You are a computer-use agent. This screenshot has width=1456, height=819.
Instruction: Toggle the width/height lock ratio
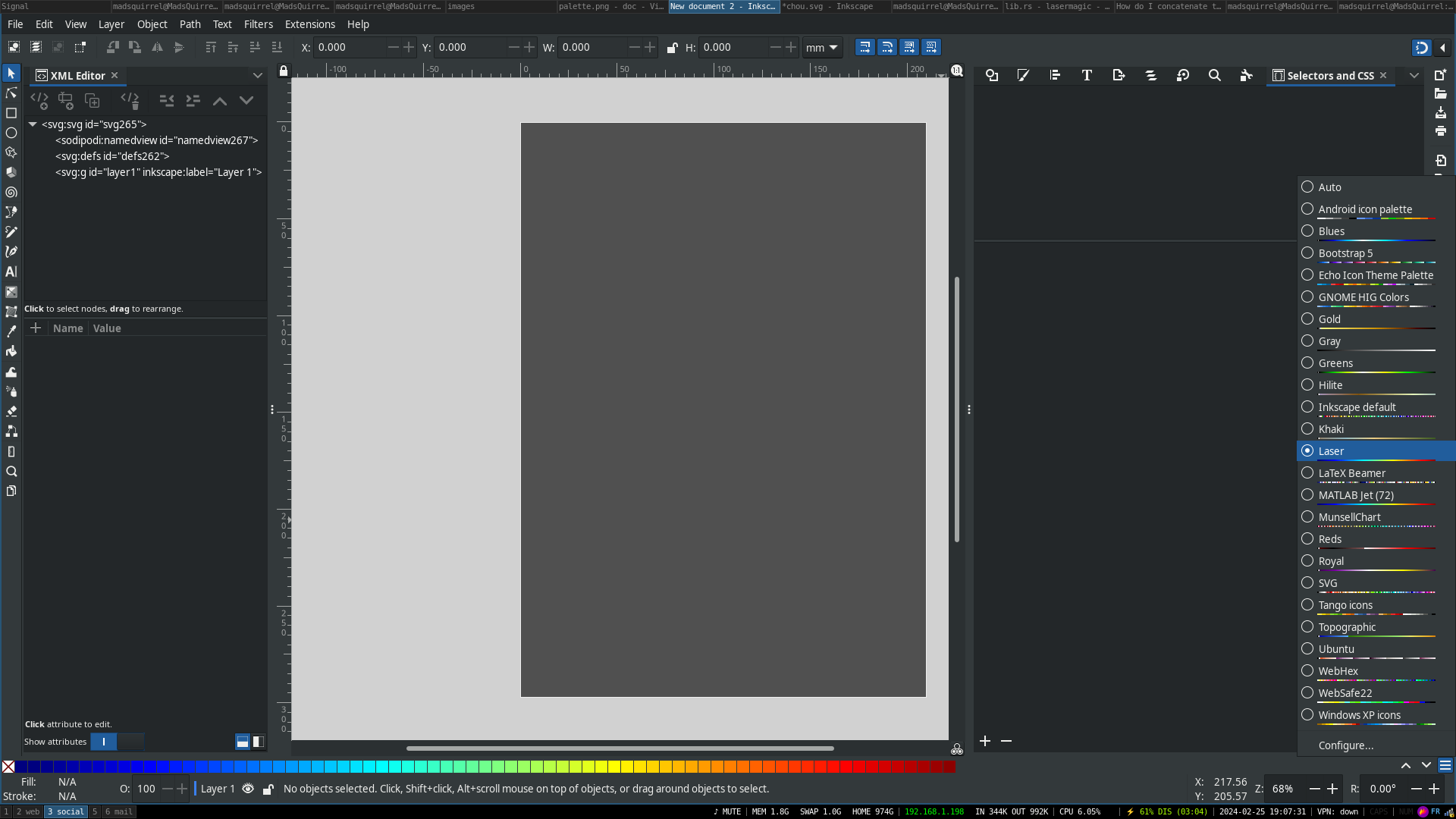point(672,47)
